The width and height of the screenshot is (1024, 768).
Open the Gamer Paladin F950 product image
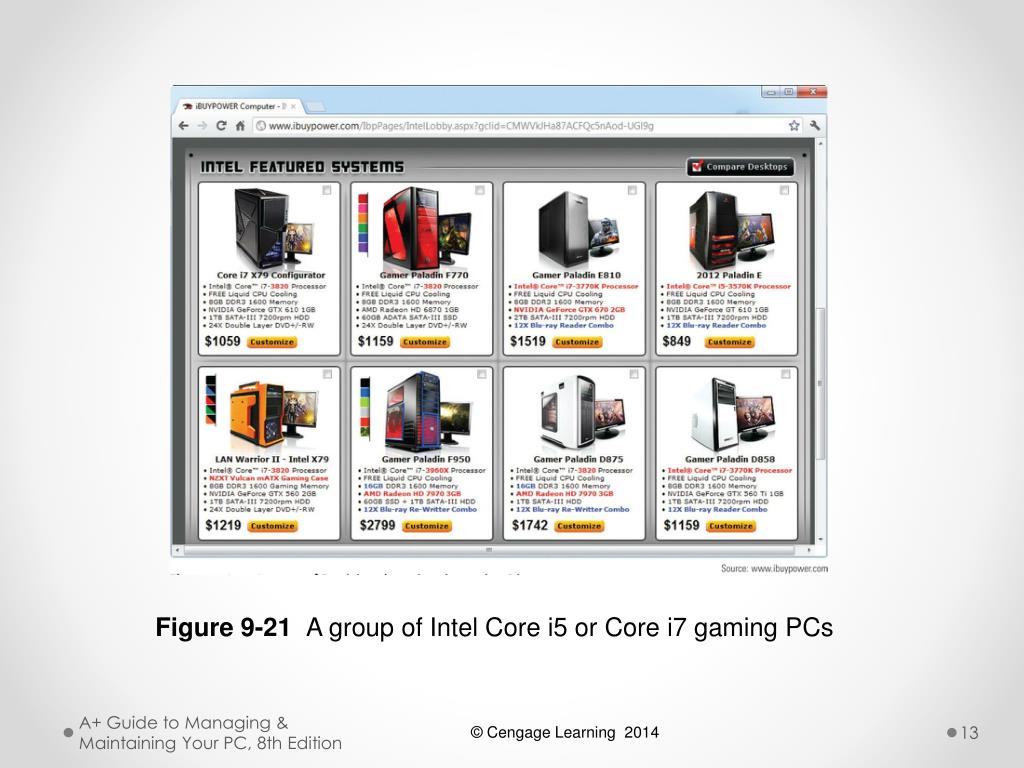428,411
